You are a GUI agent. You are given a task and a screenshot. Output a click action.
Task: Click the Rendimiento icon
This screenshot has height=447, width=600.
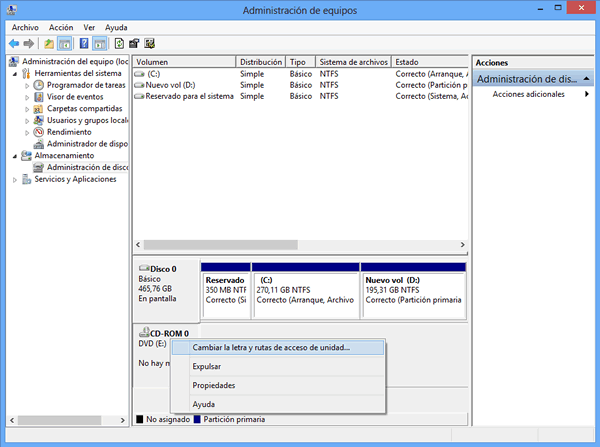click(38, 132)
